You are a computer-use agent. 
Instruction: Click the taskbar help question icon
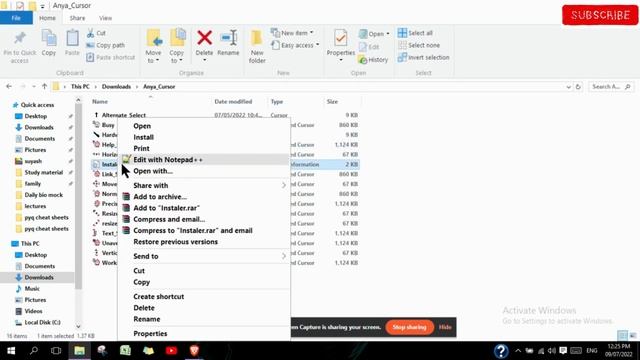(501, 351)
